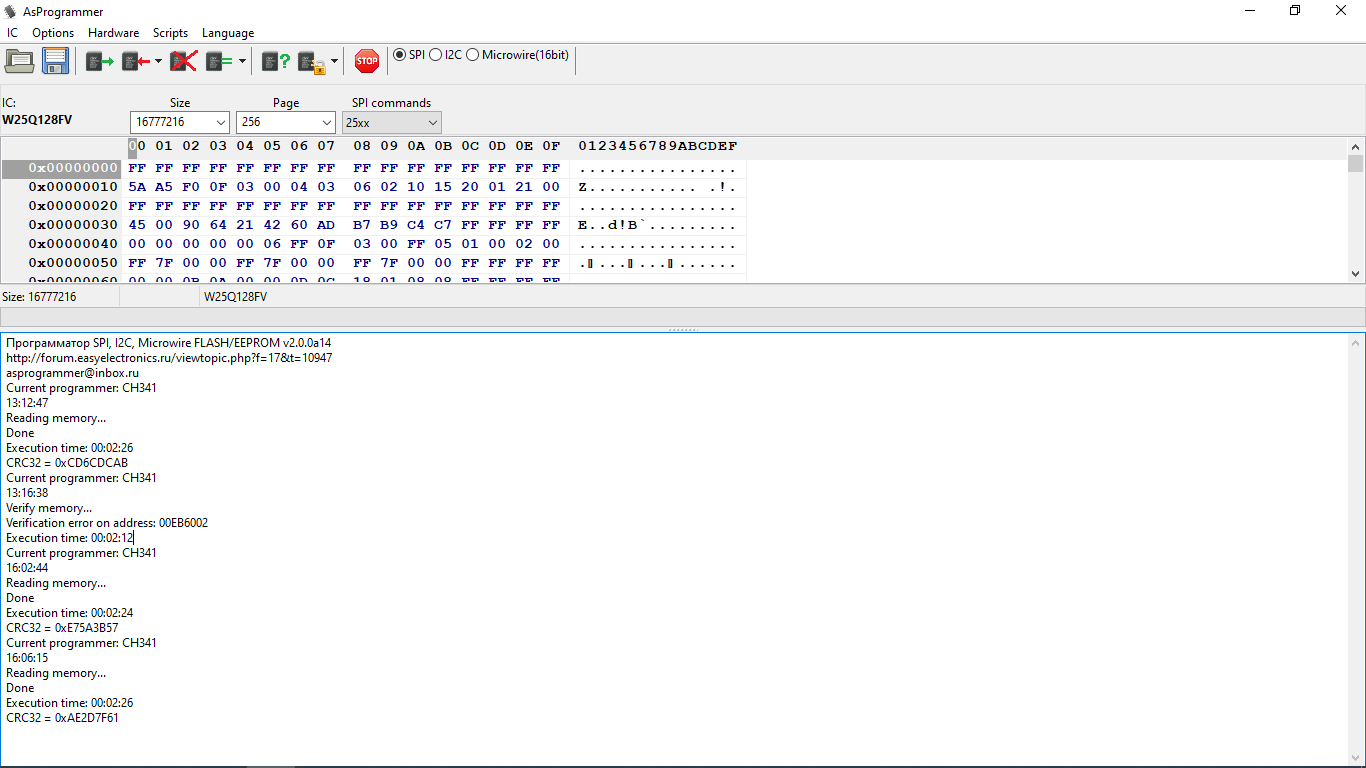Click the asprogrammer@inbox.ru log line
Screen dimensions: 1366x768
[x=72, y=373]
